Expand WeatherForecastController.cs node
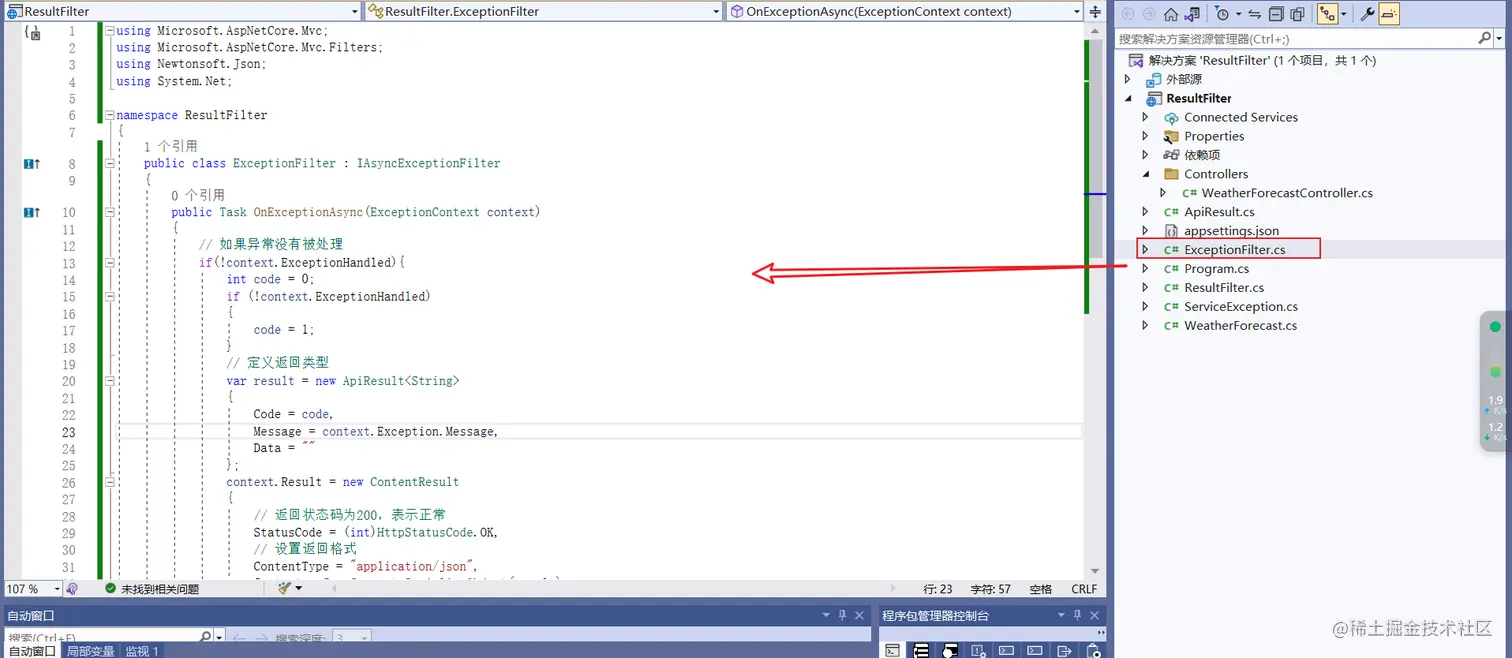 (1163, 193)
